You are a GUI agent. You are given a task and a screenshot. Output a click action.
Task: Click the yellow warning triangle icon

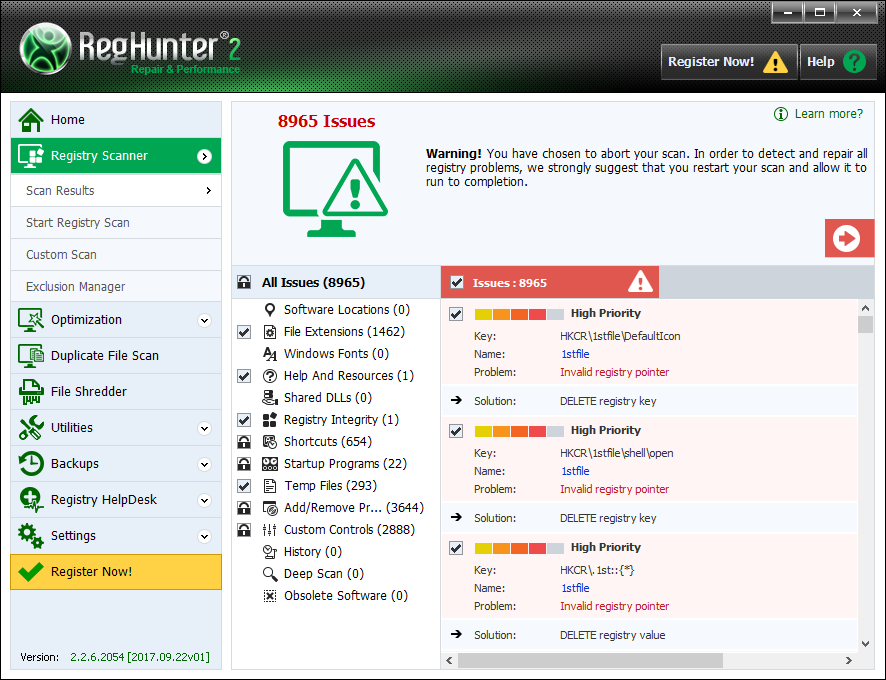775,62
